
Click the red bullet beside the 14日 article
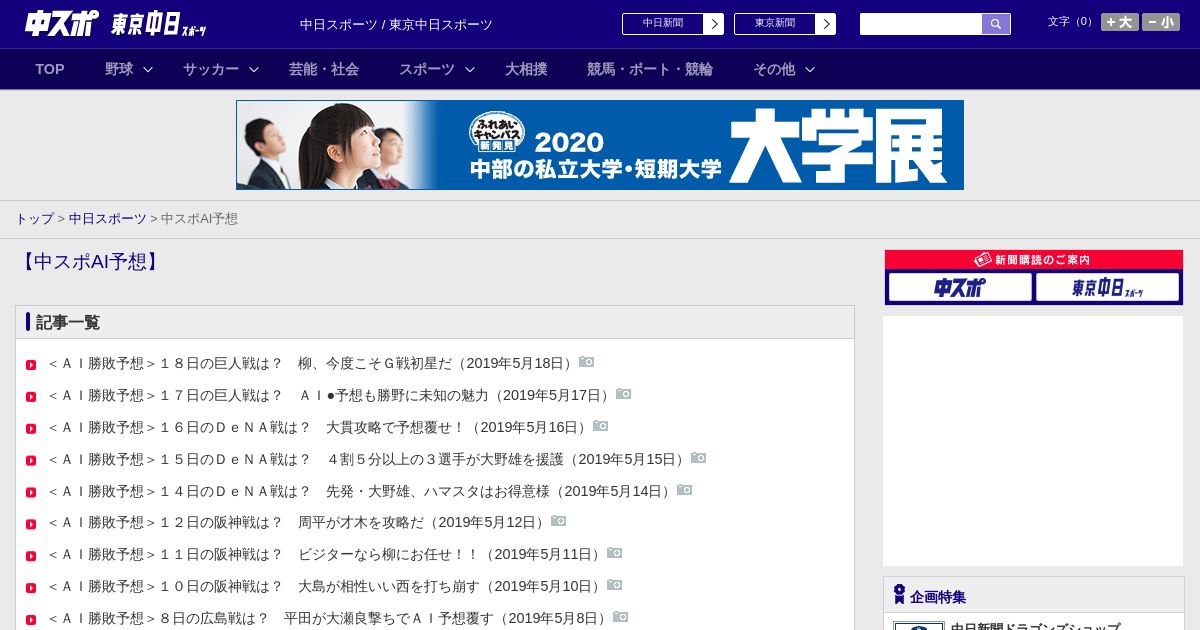click(31, 493)
